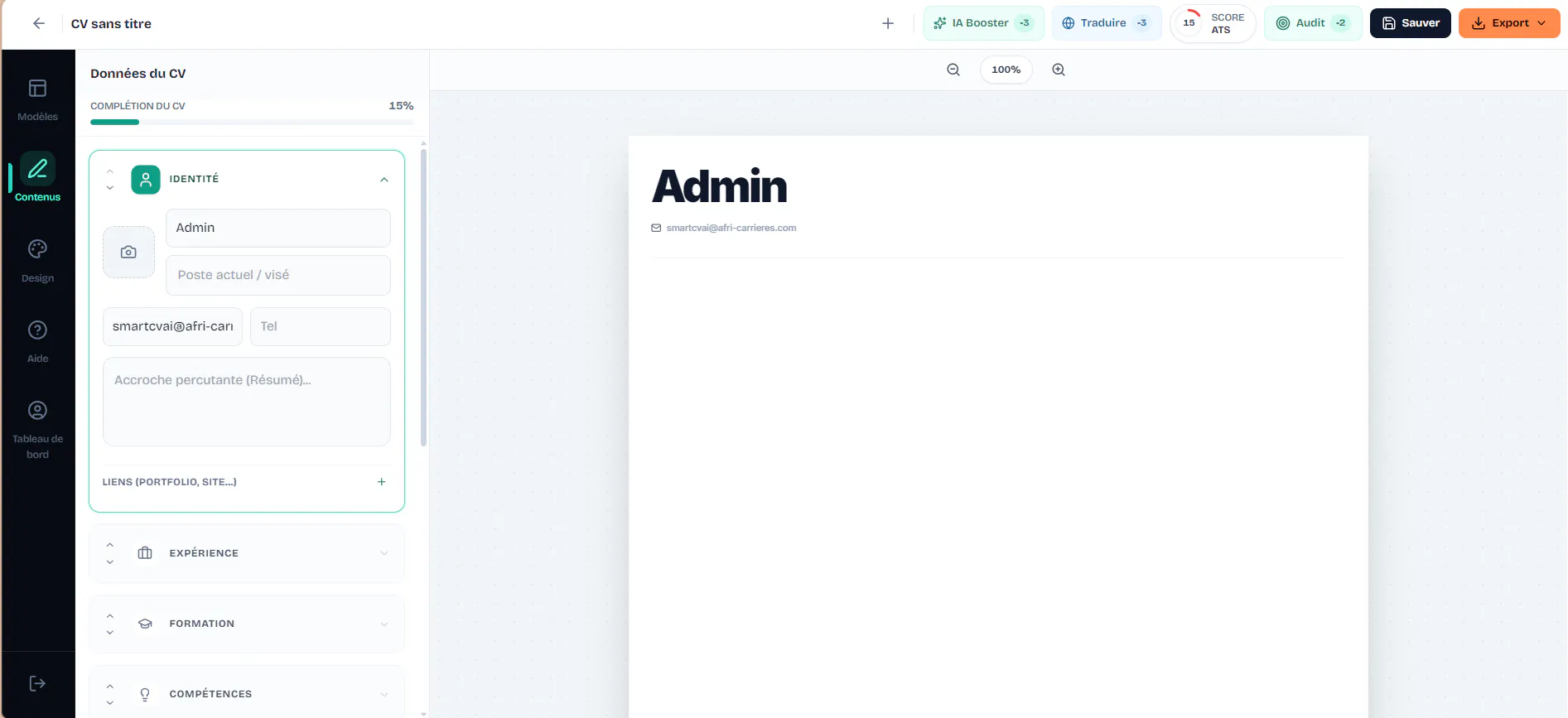Click the Poste actuel / visé field
1568x718 pixels.
278,275
